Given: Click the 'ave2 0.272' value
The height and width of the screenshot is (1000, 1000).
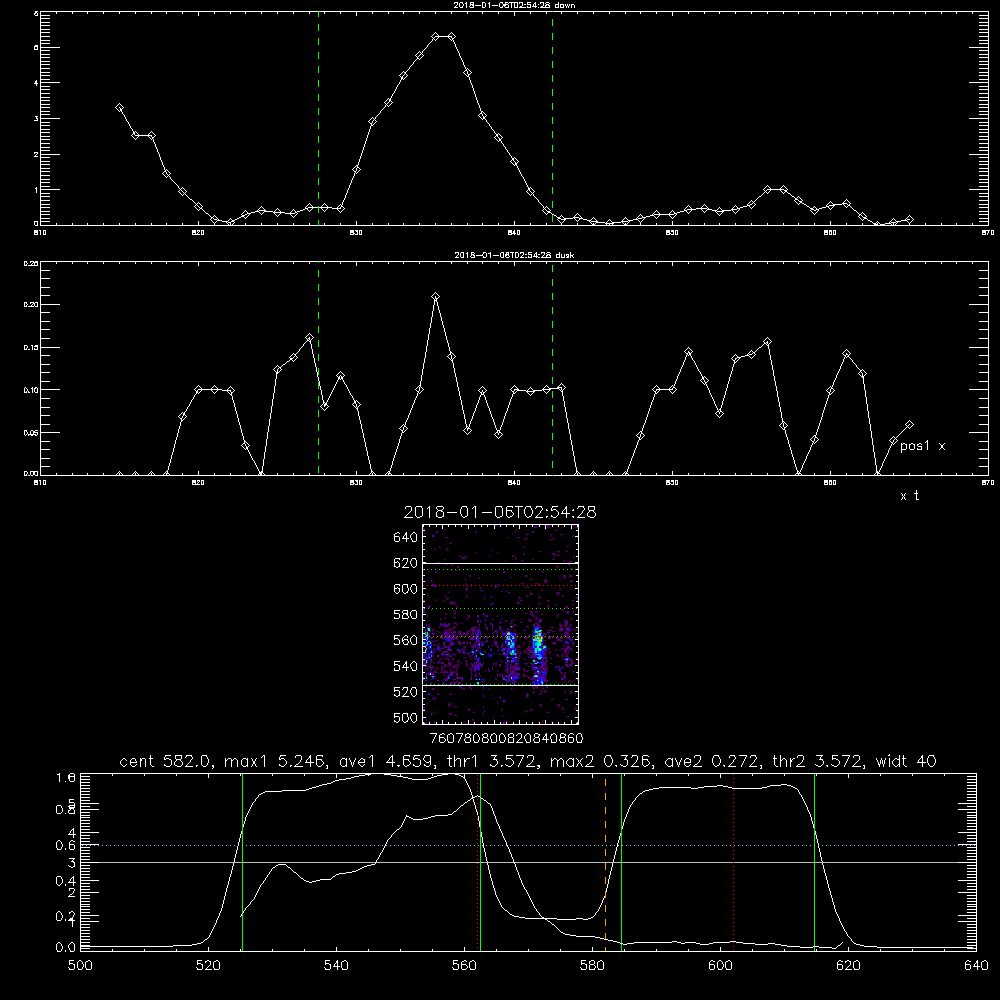Looking at the screenshot, I should (x=714, y=761).
